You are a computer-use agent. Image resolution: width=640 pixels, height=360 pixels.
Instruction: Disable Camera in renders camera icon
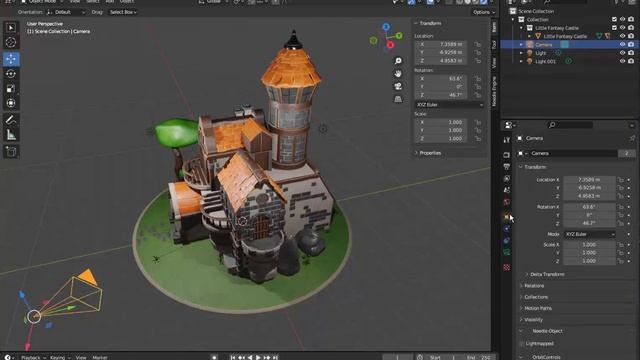631,44
